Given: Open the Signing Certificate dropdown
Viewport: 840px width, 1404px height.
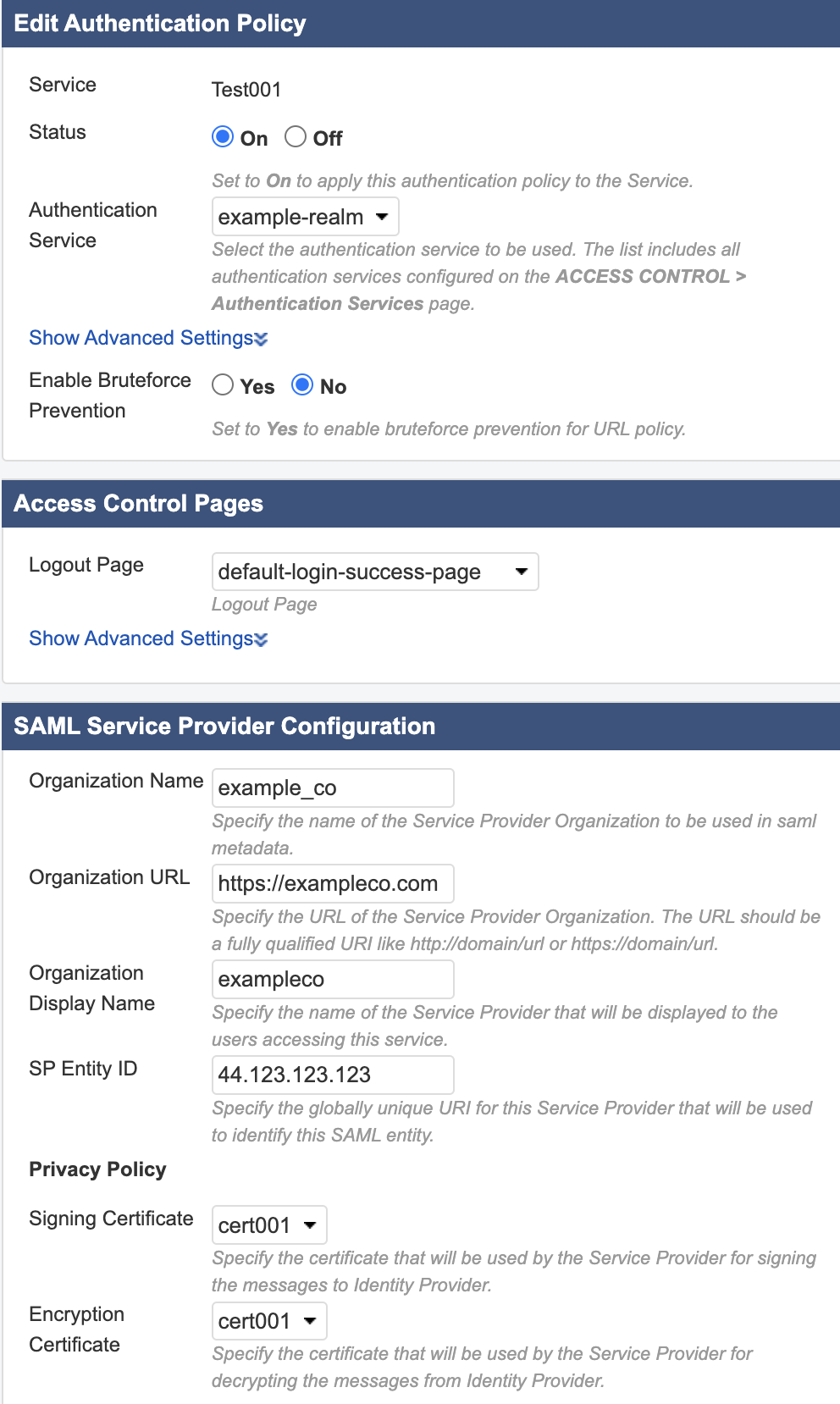Looking at the screenshot, I should (x=268, y=1224).
